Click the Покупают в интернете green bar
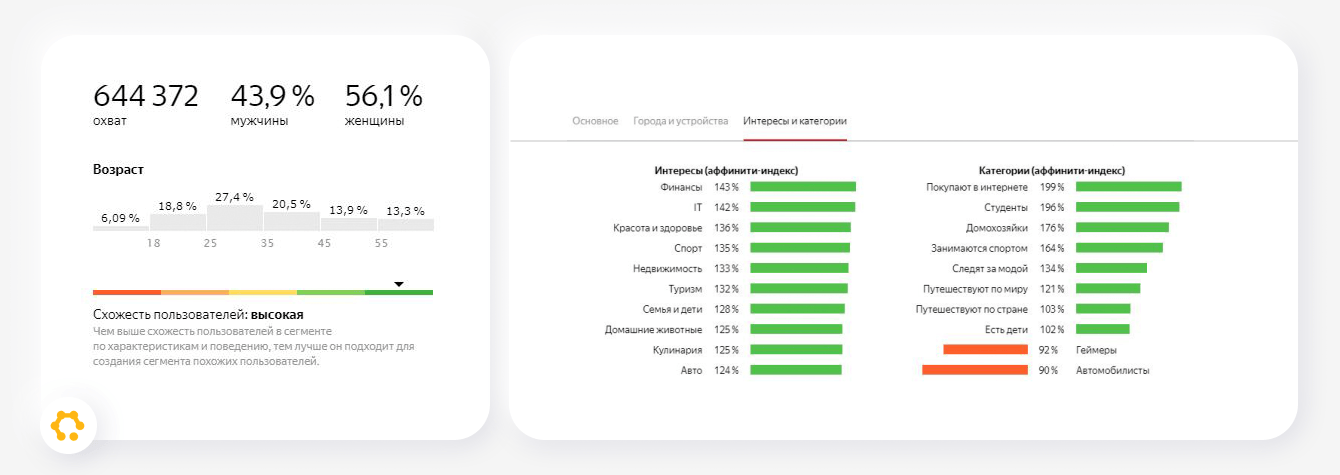 click(x=1128, y=187)
